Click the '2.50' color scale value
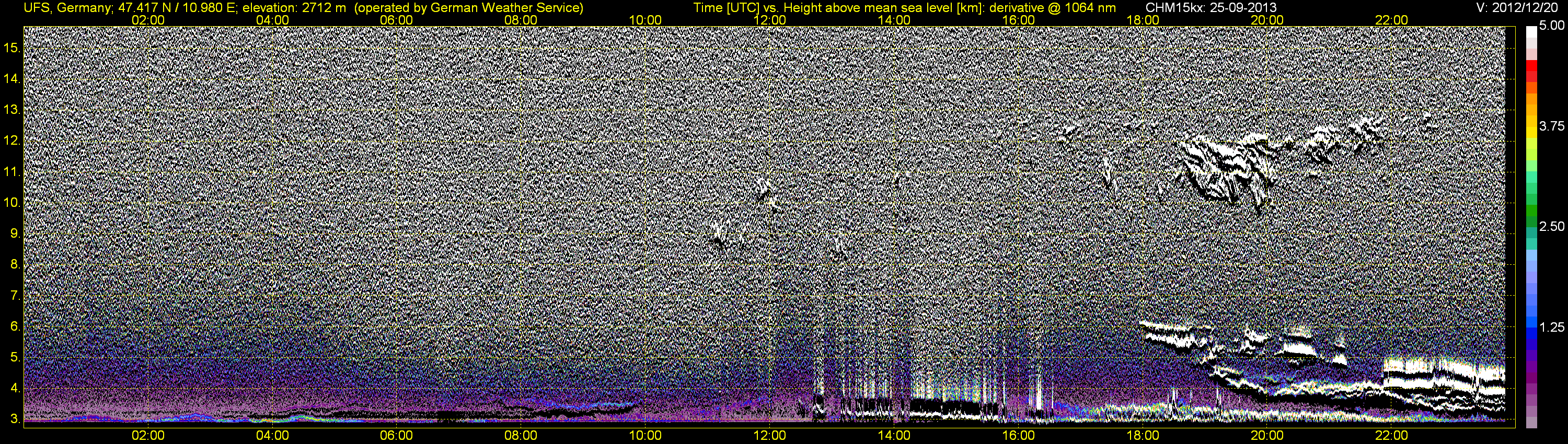 pyautogui.click(x=1552, y=226)
